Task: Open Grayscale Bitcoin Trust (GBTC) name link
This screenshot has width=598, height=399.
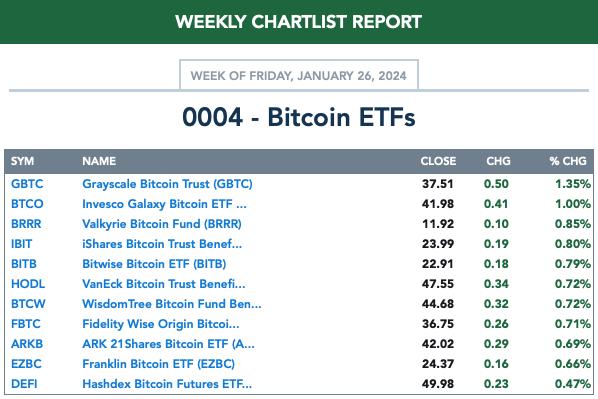Action: tap(167, 184)
